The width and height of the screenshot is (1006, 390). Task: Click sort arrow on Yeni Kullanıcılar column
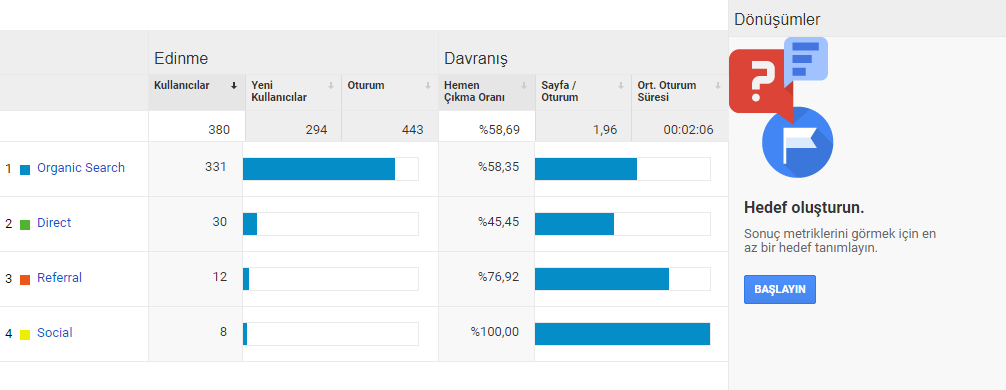coord(331,86)
